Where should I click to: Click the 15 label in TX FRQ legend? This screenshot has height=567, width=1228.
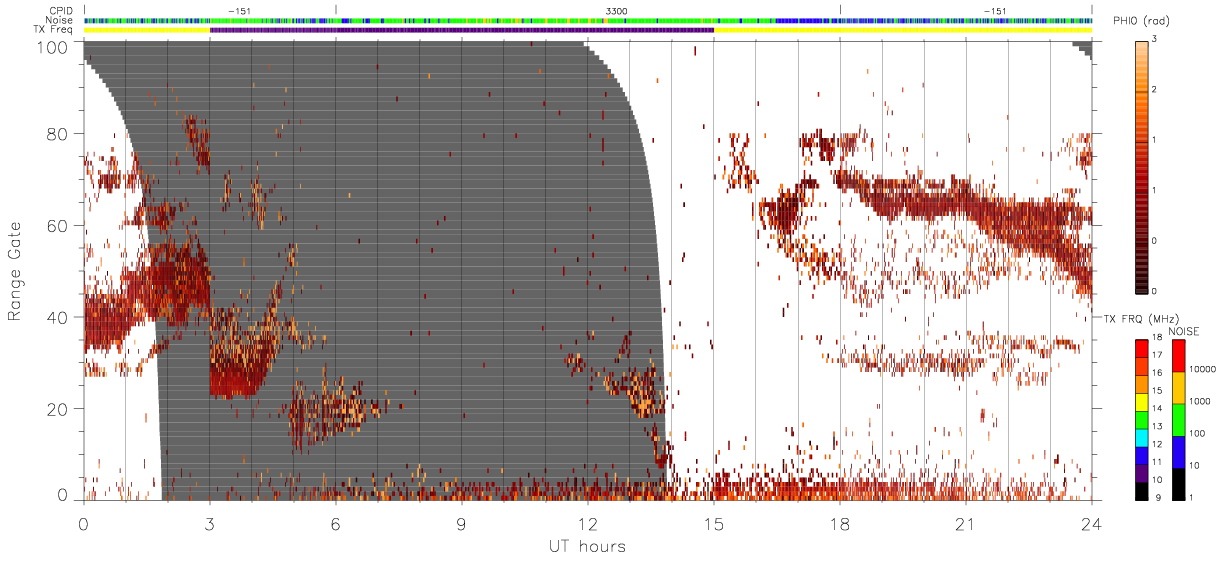click(1158, 391)
